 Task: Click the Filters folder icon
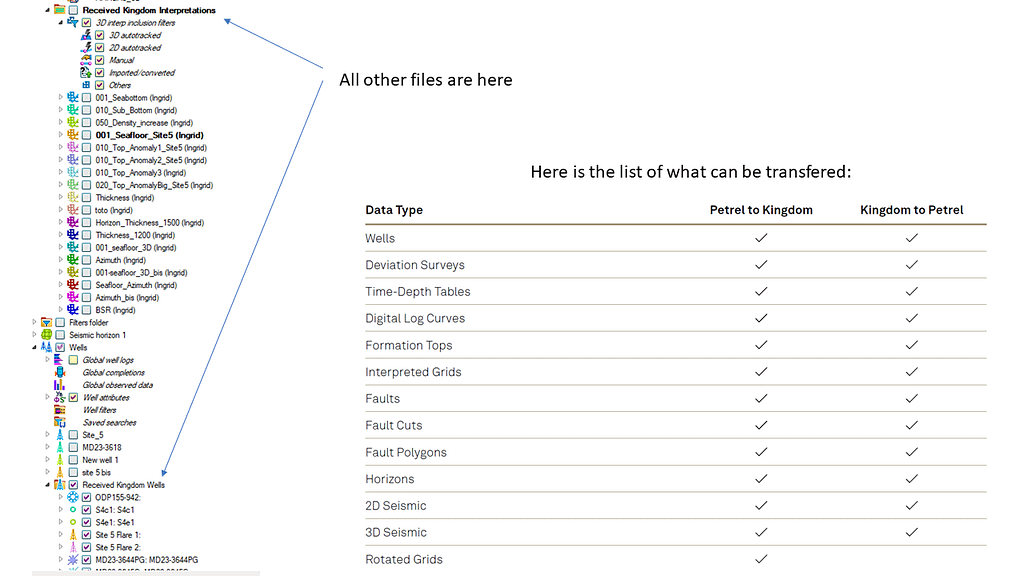pyautogui.click(x=46, y=322)
